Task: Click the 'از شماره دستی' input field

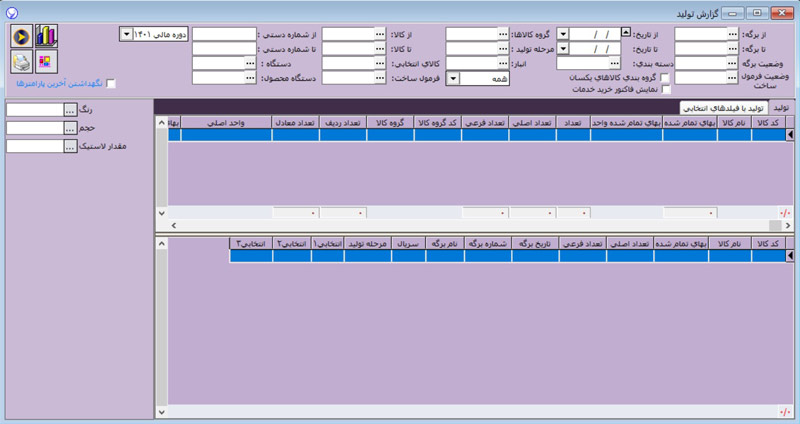Action: pos(224,33)
